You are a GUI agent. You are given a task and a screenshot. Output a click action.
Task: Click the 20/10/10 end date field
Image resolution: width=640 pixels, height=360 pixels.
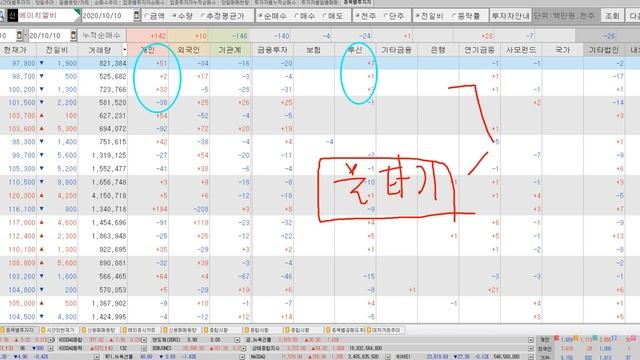[x=49, y=36]
